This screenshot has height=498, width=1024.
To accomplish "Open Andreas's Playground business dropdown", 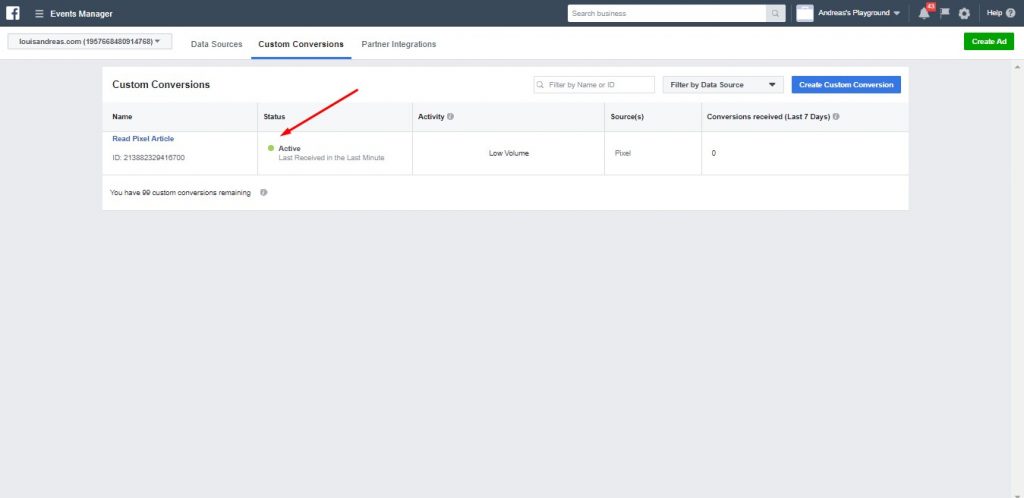I will tap(859, 13).
